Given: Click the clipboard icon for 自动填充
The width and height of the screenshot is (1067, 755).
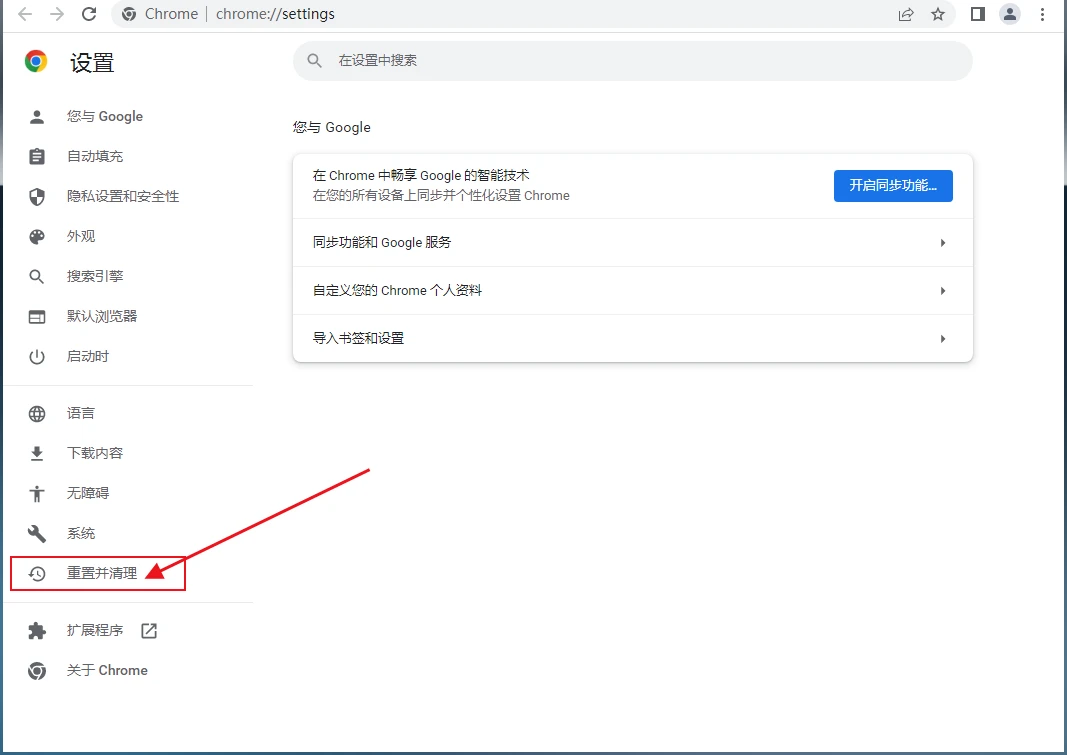Looking at the screenshot, I should [37, 156].
